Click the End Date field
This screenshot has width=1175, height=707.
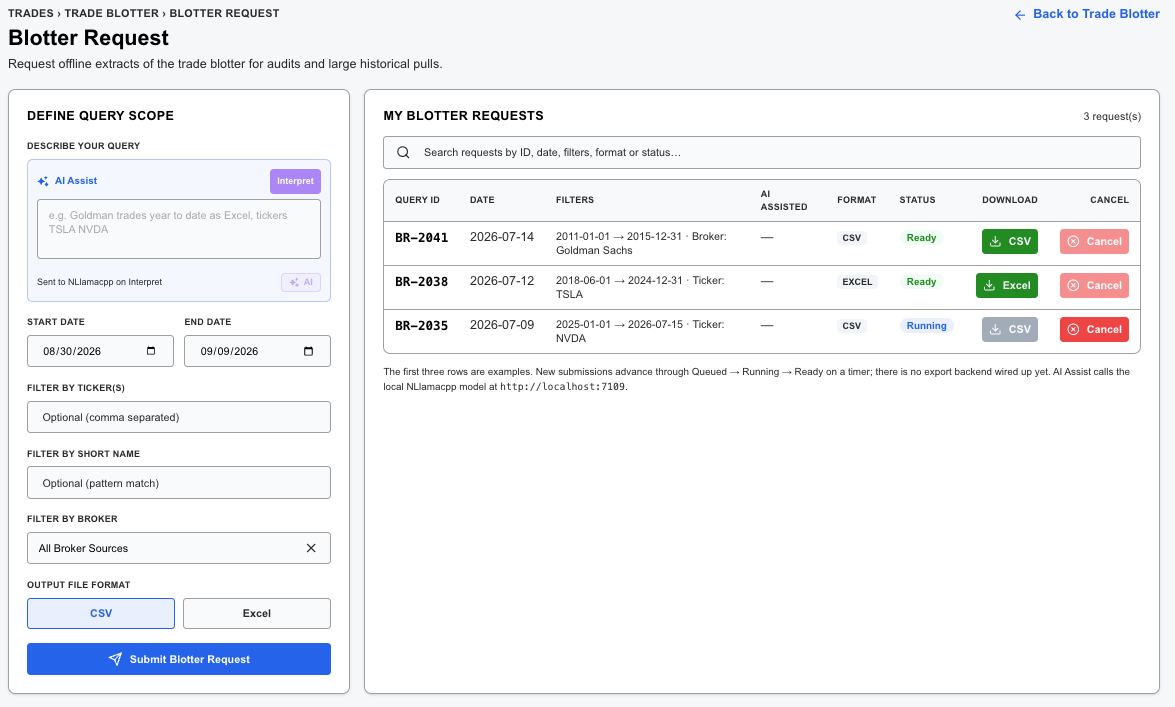(257, 351)
